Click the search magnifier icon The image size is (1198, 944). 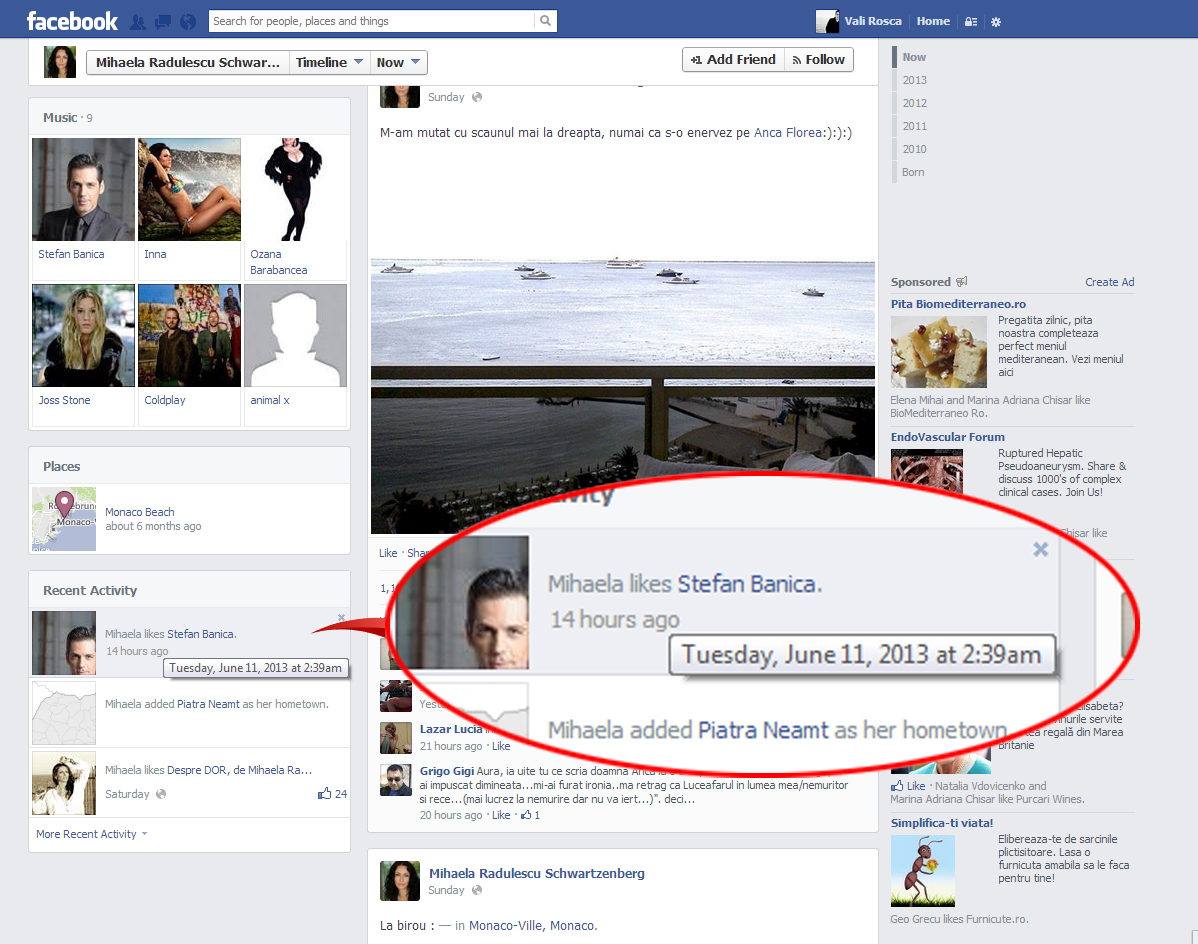544,20
